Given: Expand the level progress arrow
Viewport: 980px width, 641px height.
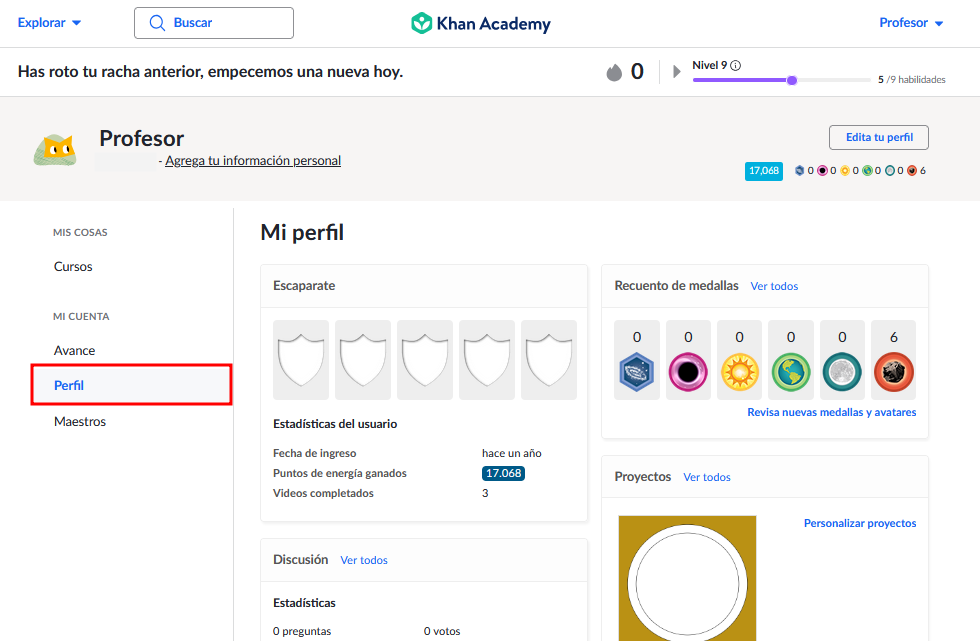Looking at the screenshot, I should (x=676, y=71).
